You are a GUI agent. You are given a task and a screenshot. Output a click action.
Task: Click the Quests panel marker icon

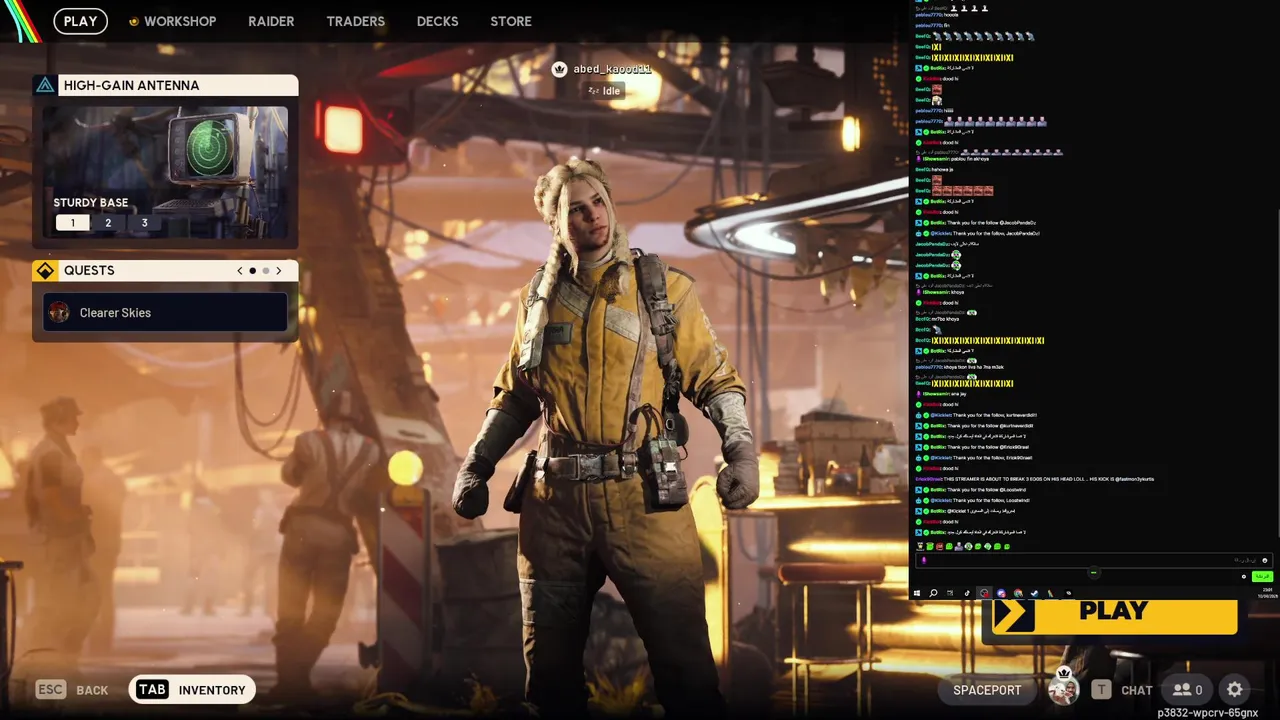pyautogui.click(x=45, y=271)
